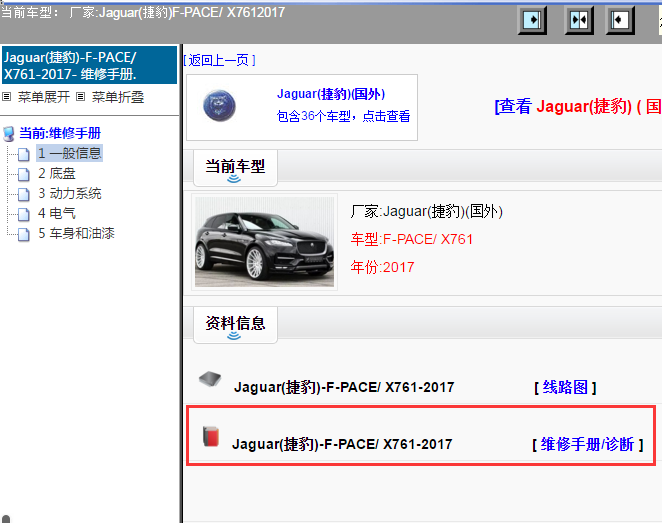This screenshot has width=662, height=523.
Task: Click page icon next to 4 电气
Action: (24, 214)
